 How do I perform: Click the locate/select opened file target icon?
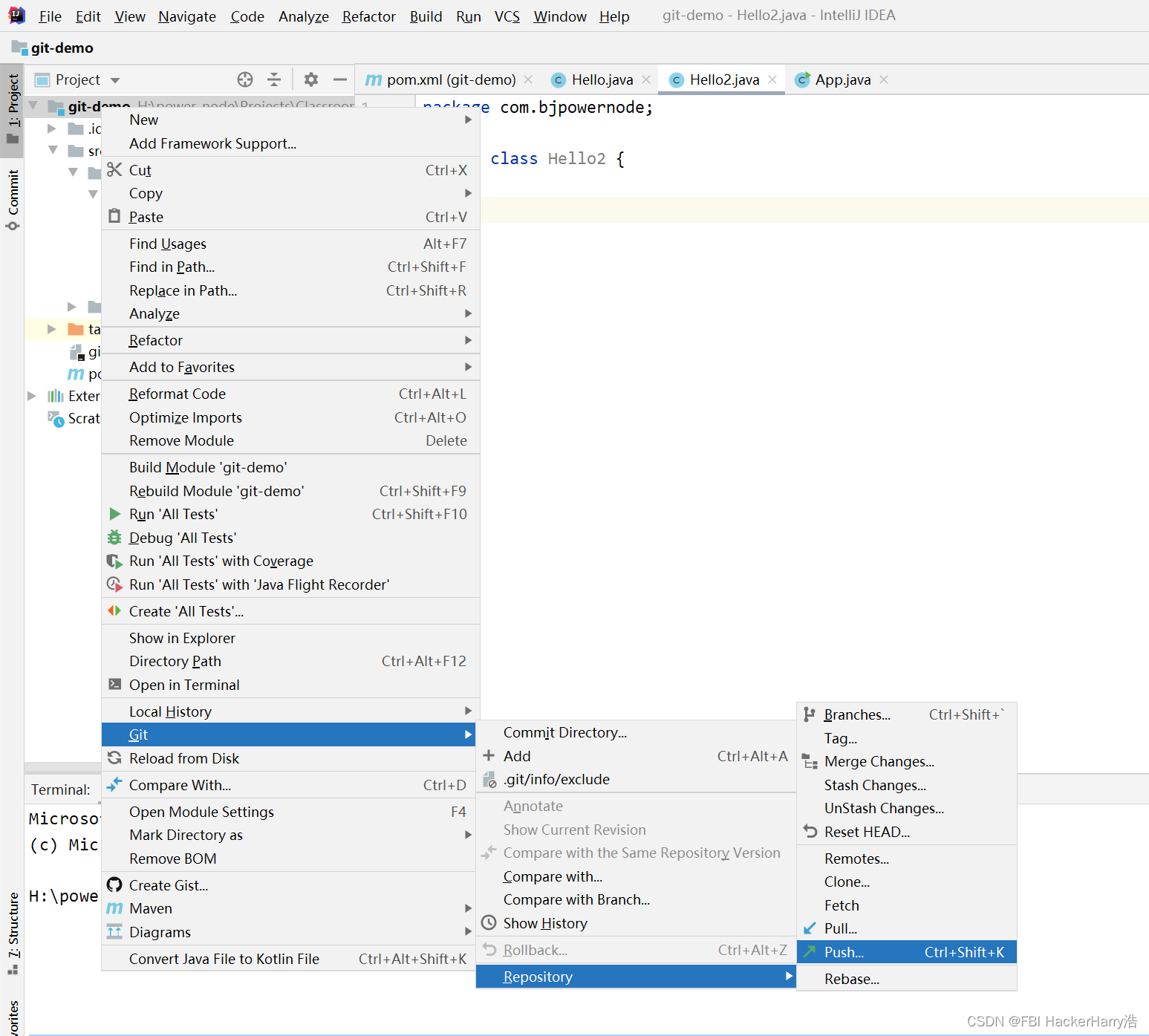tap(245, 79)
